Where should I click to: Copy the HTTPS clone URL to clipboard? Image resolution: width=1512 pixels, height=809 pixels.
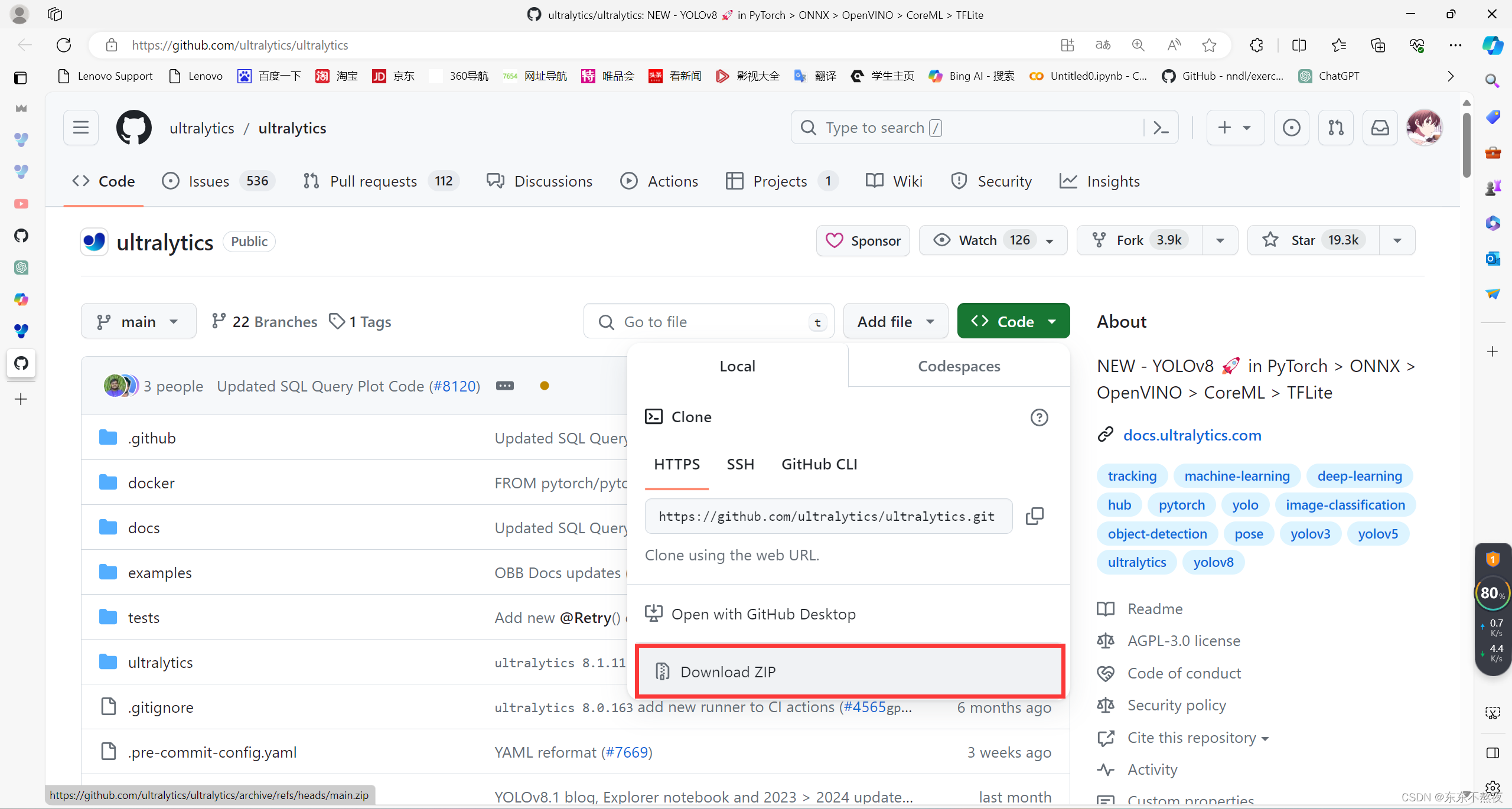1035,516
